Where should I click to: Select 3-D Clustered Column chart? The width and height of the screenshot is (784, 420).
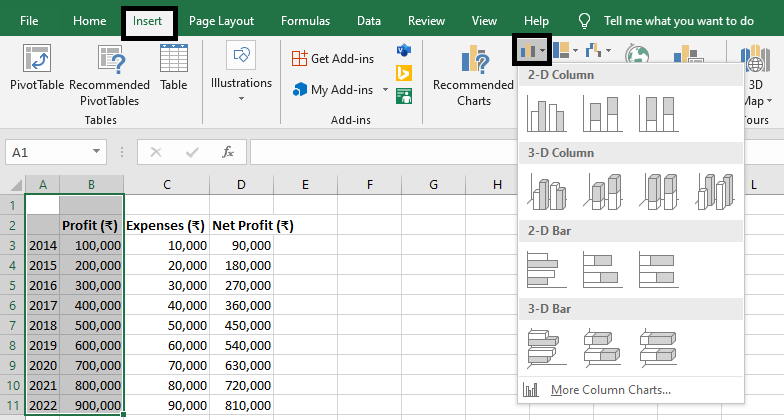coord(546,192)
